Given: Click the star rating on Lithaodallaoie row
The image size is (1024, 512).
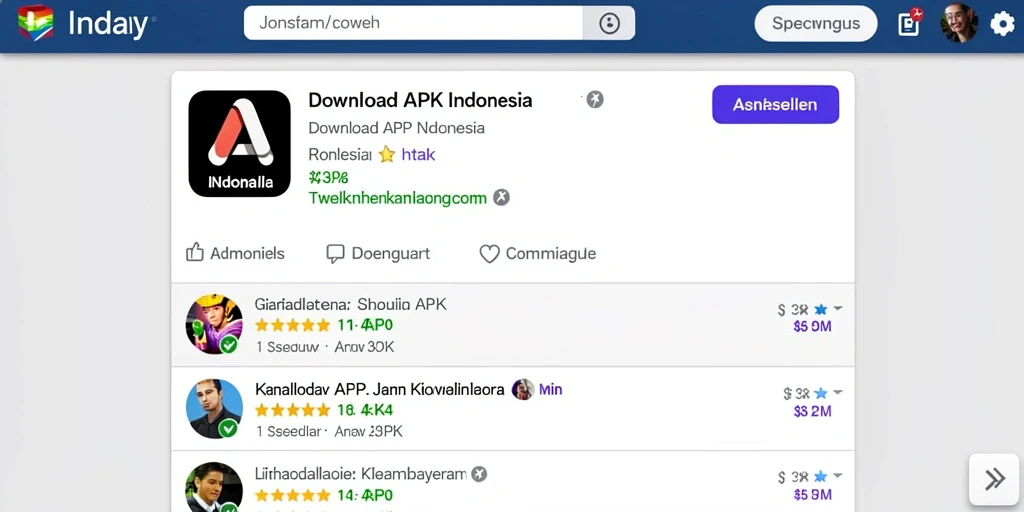Looking at the screenshot, I should pyautogui.click(x=293, y=495).
